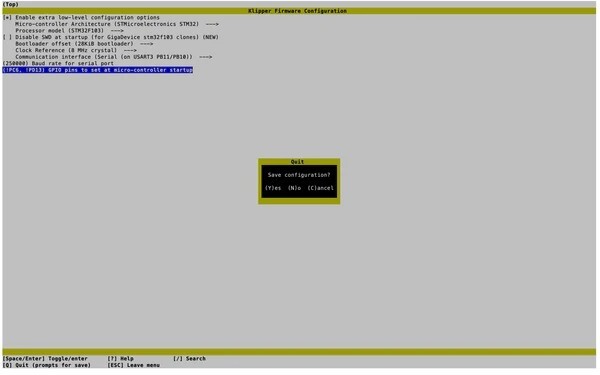Select (C)ancel in the Quit dialog
This screenshot has width=600, height=375.
321,188
